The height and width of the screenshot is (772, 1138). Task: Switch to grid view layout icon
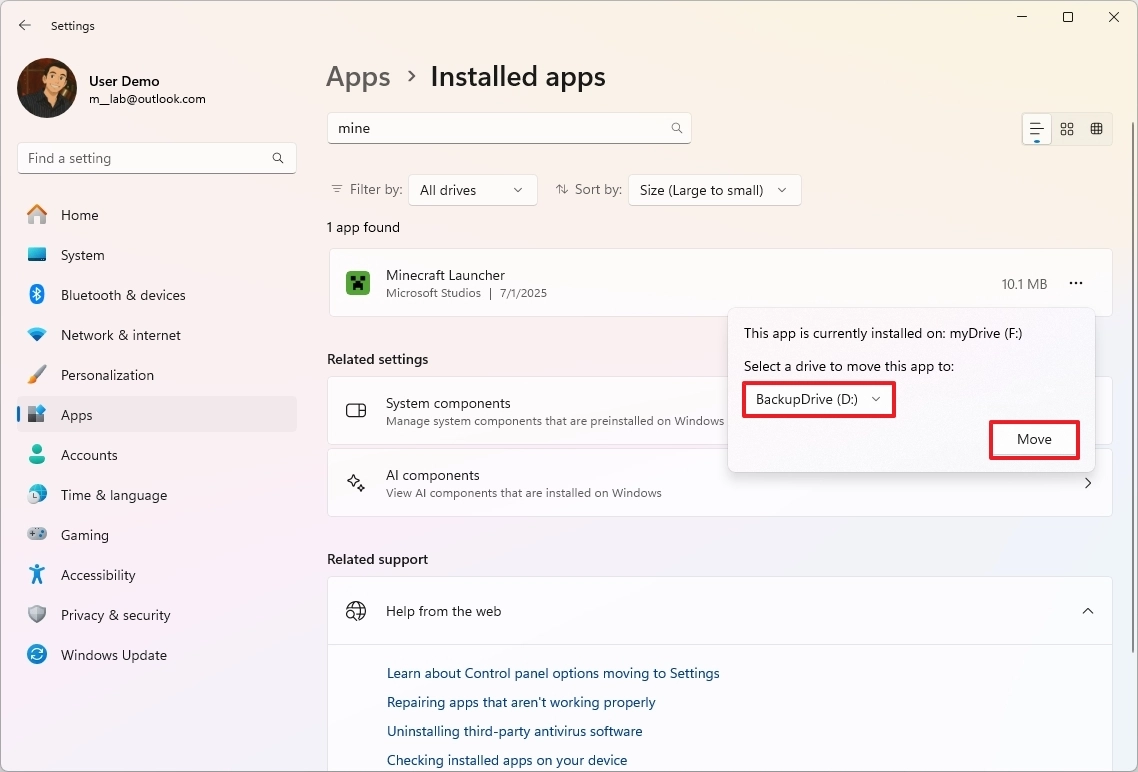[x=1067, y=129]
